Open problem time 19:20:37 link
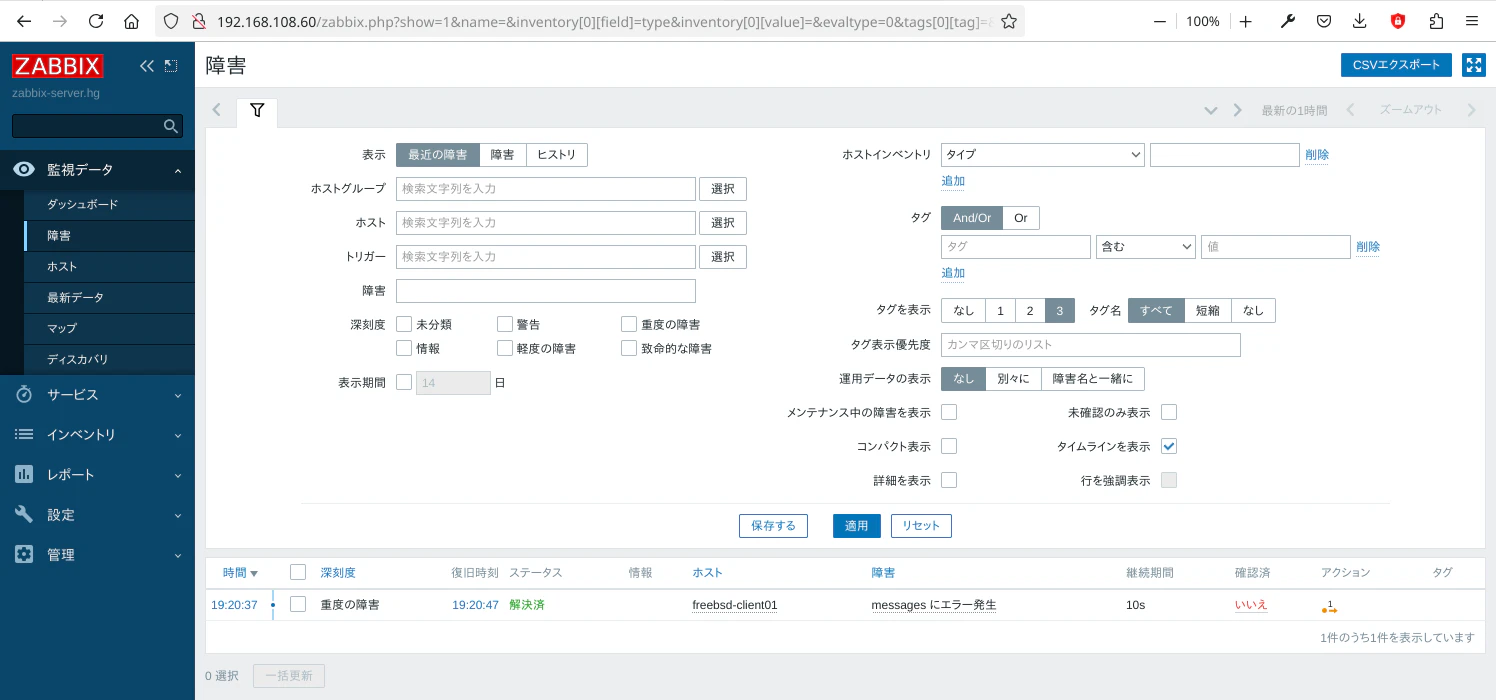1496x700 pixels. [x=234, y=605]
